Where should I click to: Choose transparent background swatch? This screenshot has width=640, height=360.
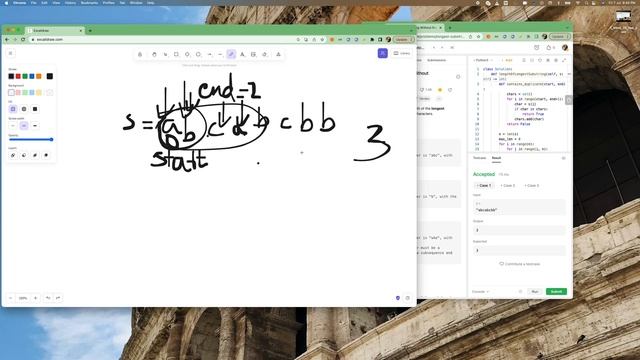(11, 93)
